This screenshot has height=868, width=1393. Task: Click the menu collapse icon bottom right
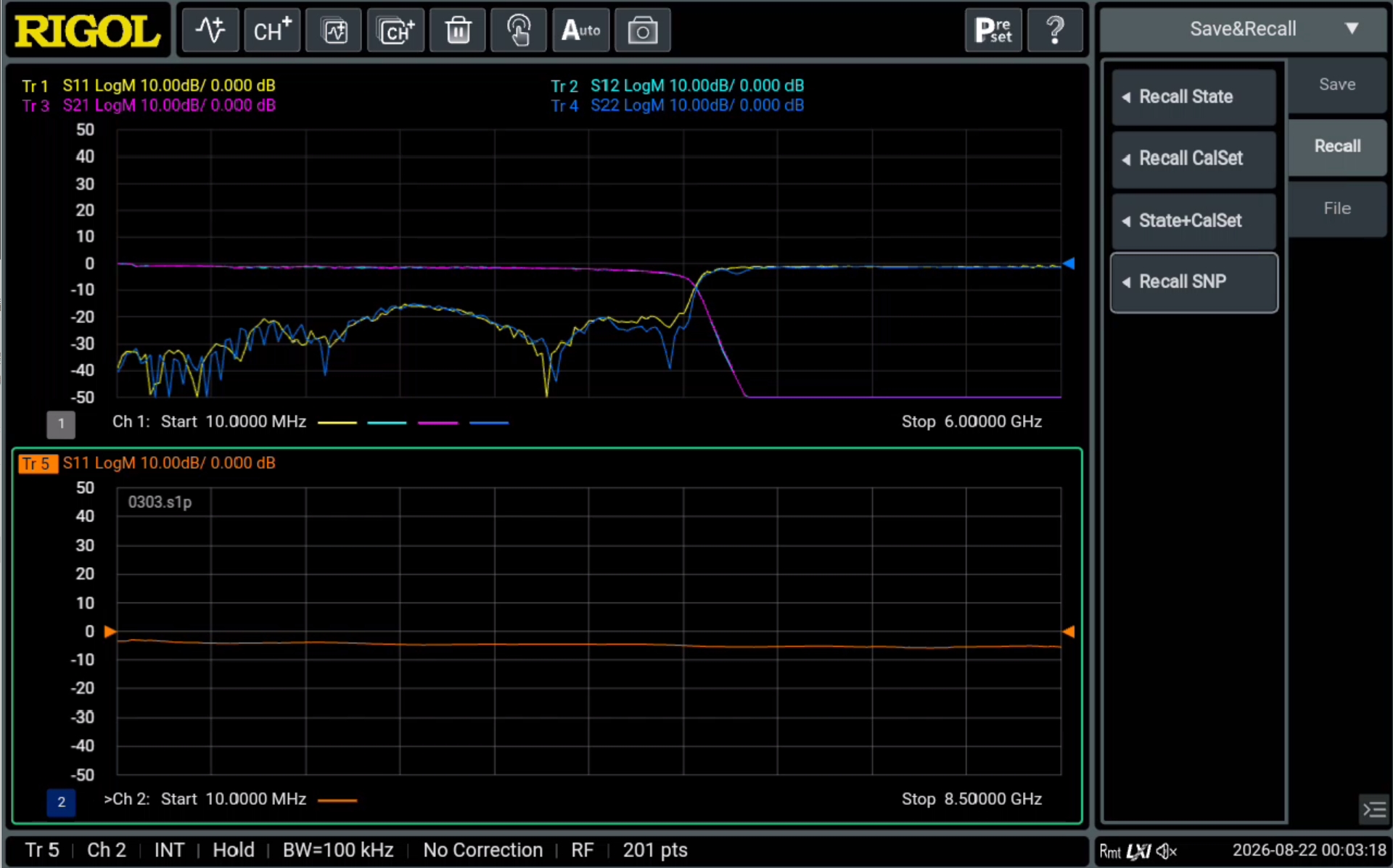pyautogui.click(x=1374, y=809)
